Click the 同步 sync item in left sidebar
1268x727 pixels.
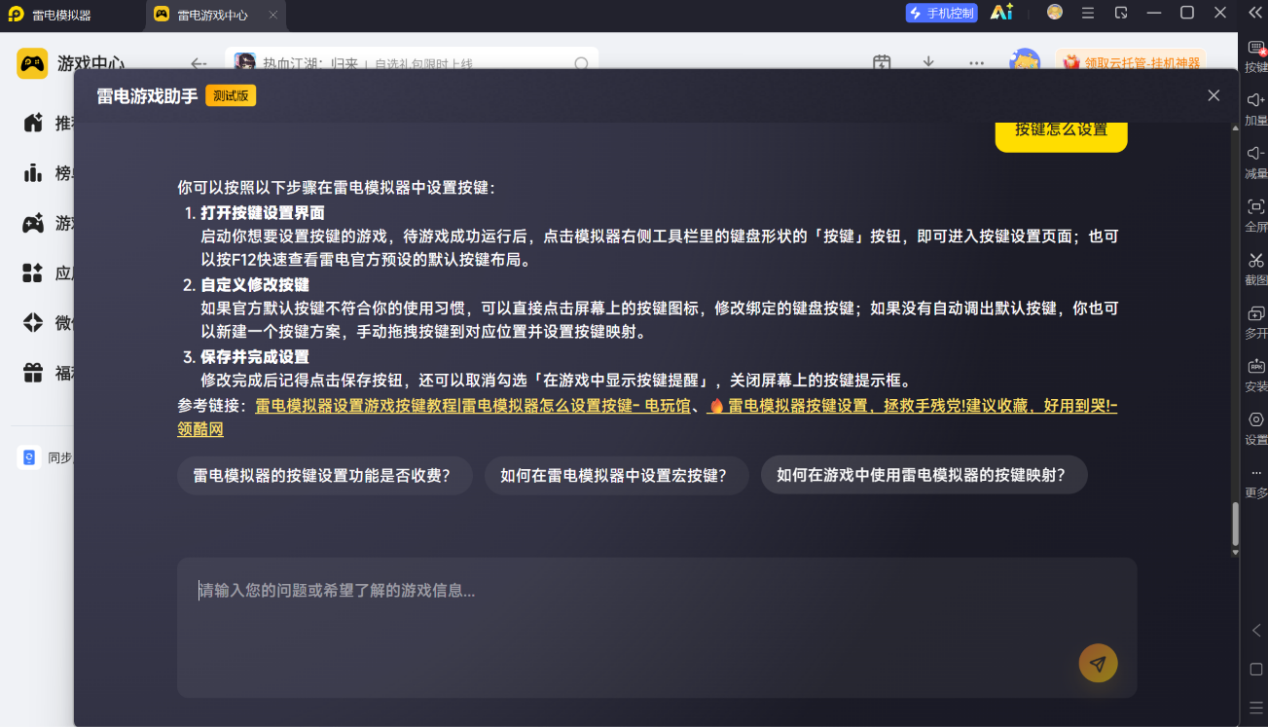(x=46, y=457)
